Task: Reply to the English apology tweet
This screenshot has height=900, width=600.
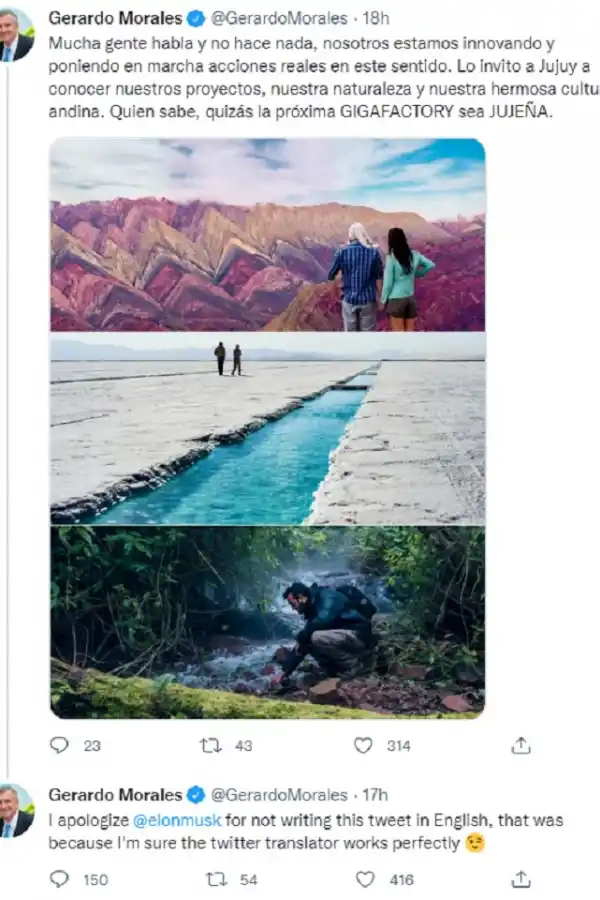Action: [x=60, y=879]
